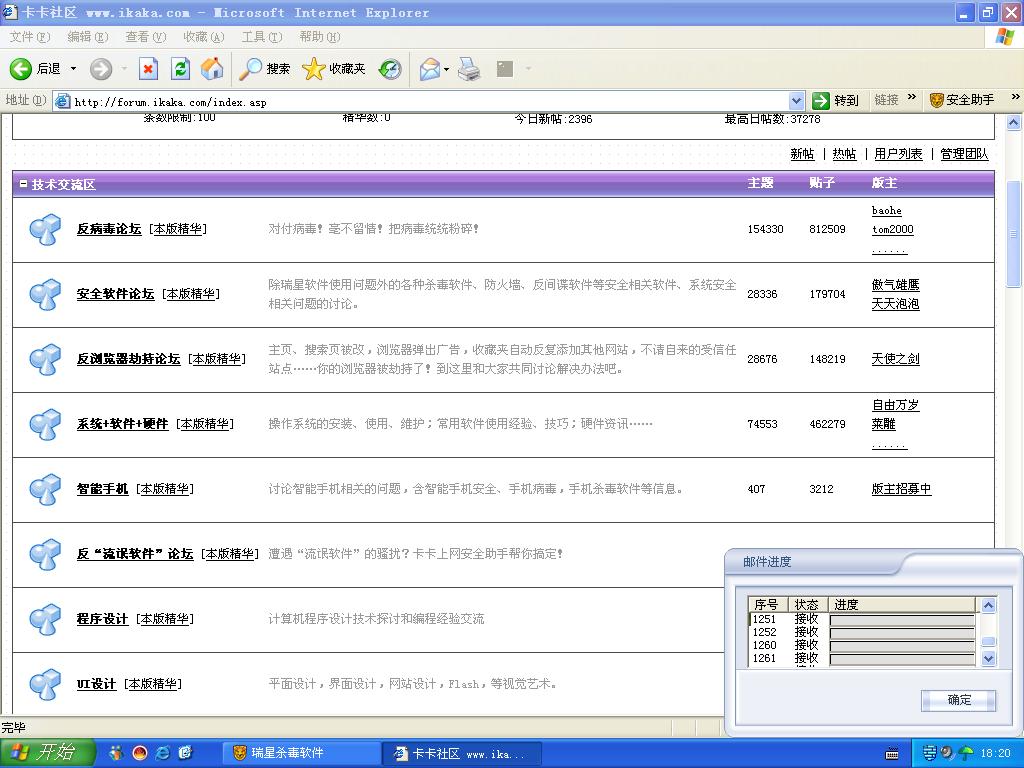Open the 工具(T) menu
The height and width of the screenshot is (768, 1024).
click(261, 37)
